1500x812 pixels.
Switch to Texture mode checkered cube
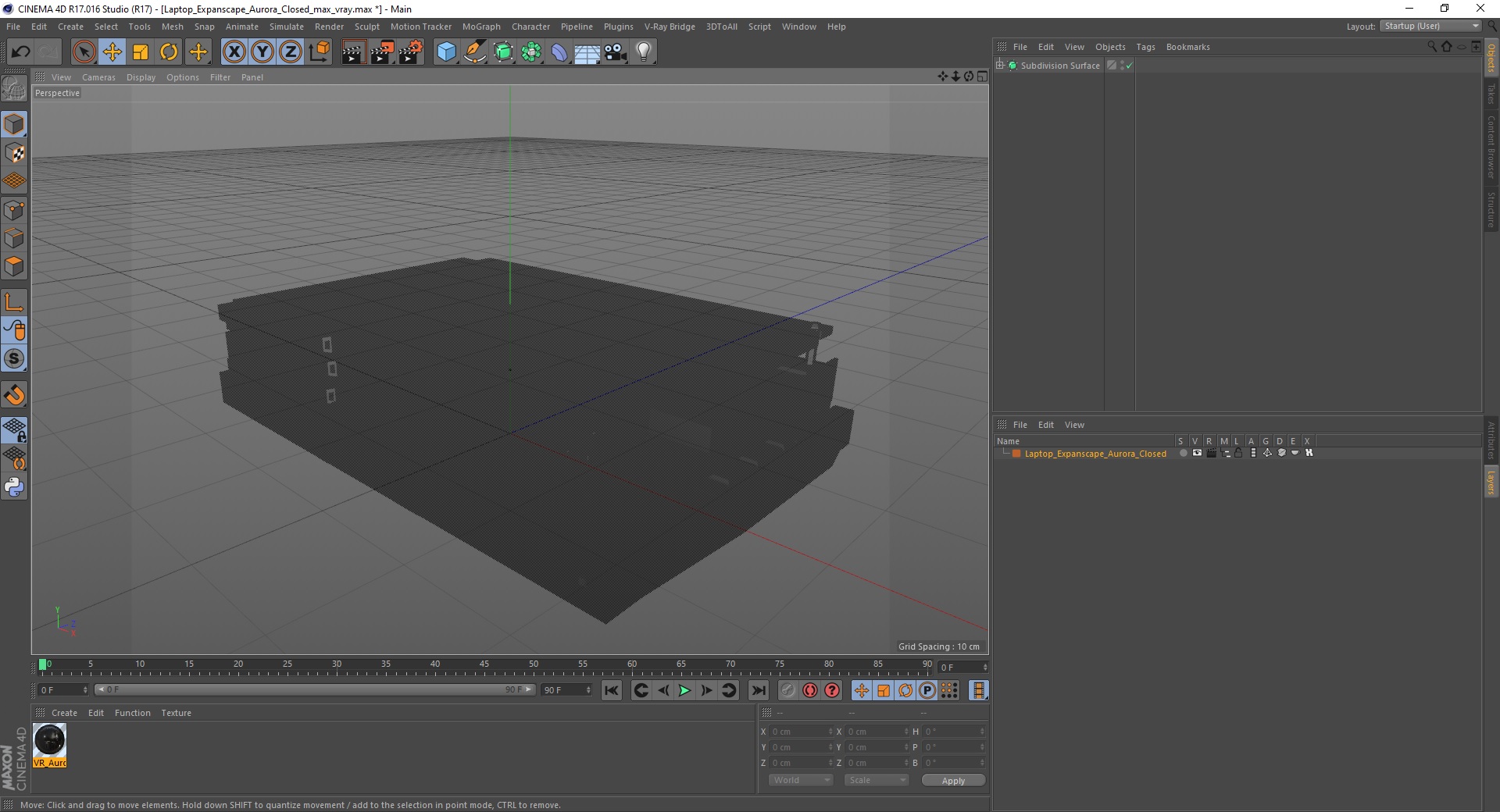click(14, 153)
